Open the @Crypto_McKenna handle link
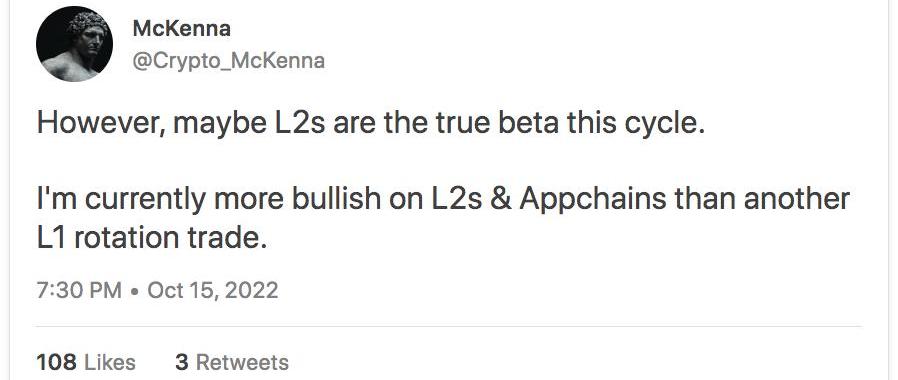 [229, 61]
